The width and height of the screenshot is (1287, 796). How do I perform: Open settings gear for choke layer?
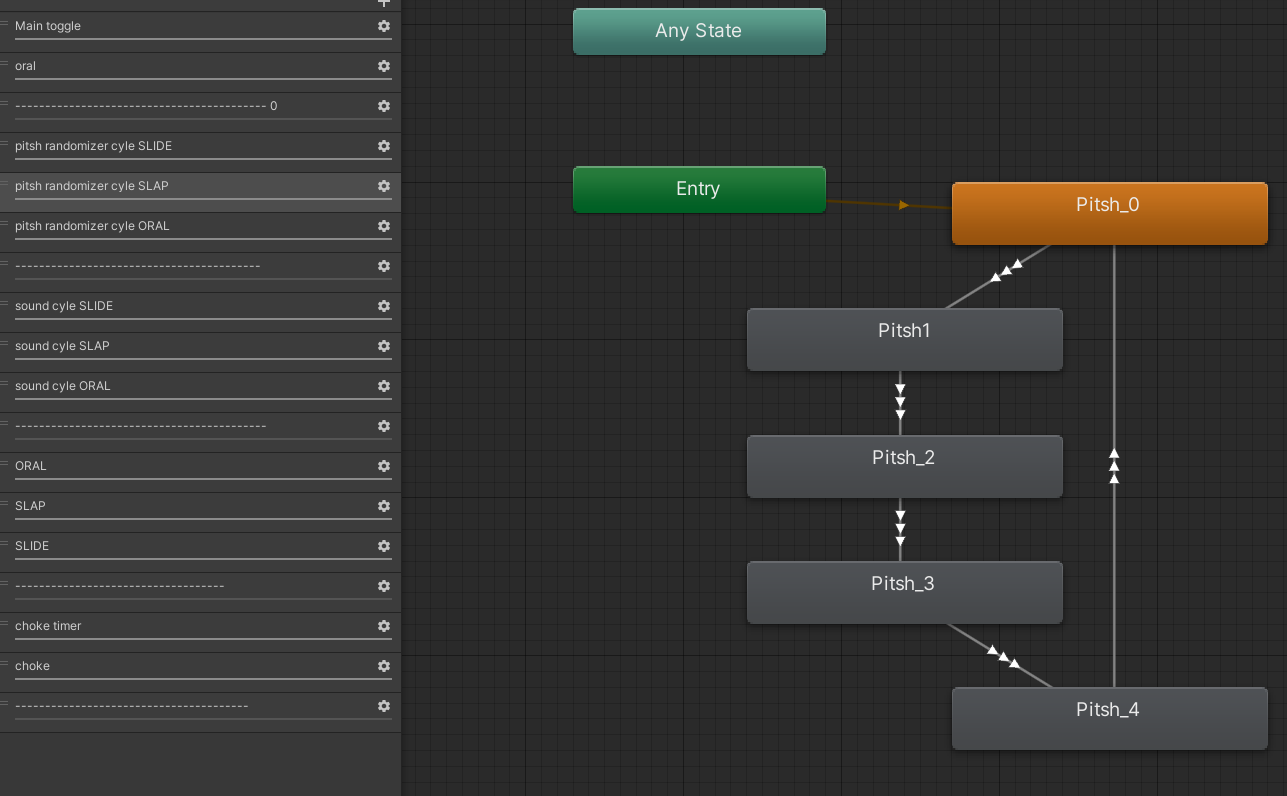pos(384,666)
